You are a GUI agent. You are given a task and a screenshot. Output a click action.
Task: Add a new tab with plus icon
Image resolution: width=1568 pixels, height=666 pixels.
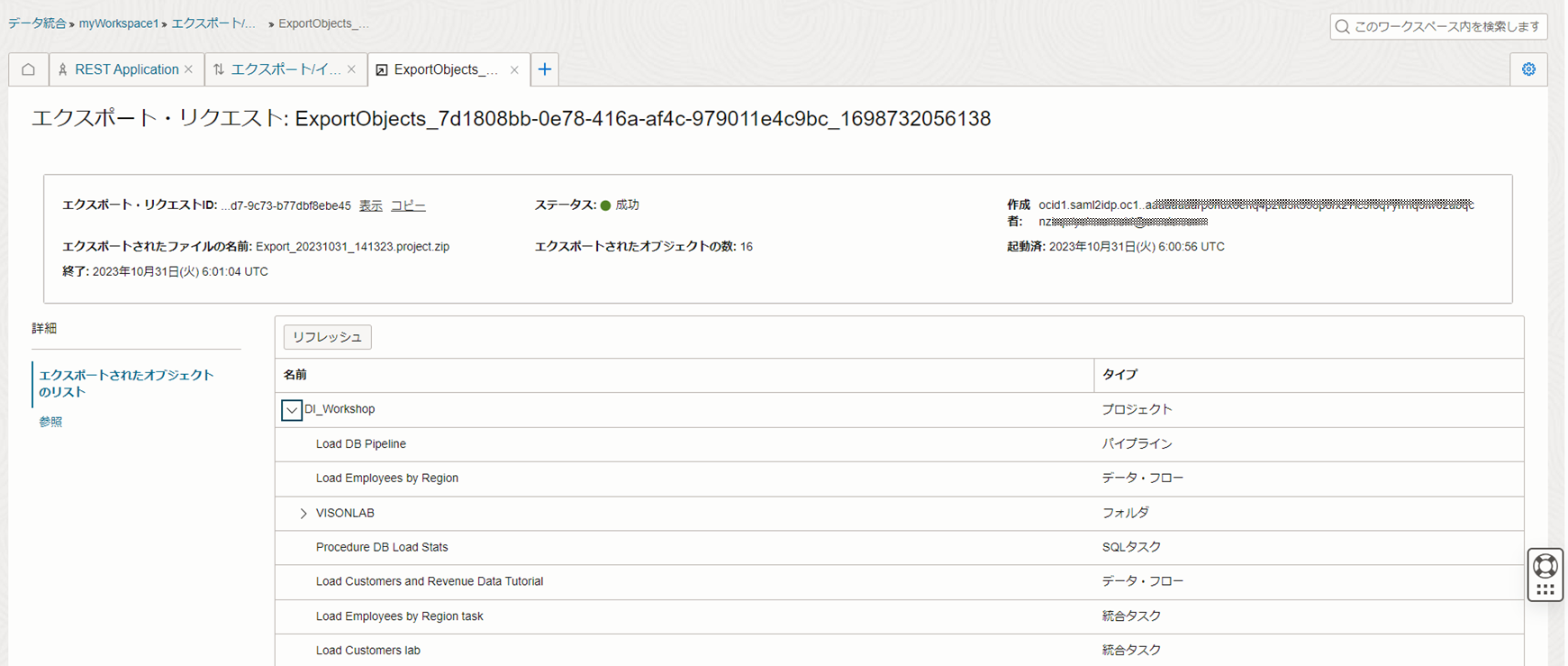[x=545, y=69]
